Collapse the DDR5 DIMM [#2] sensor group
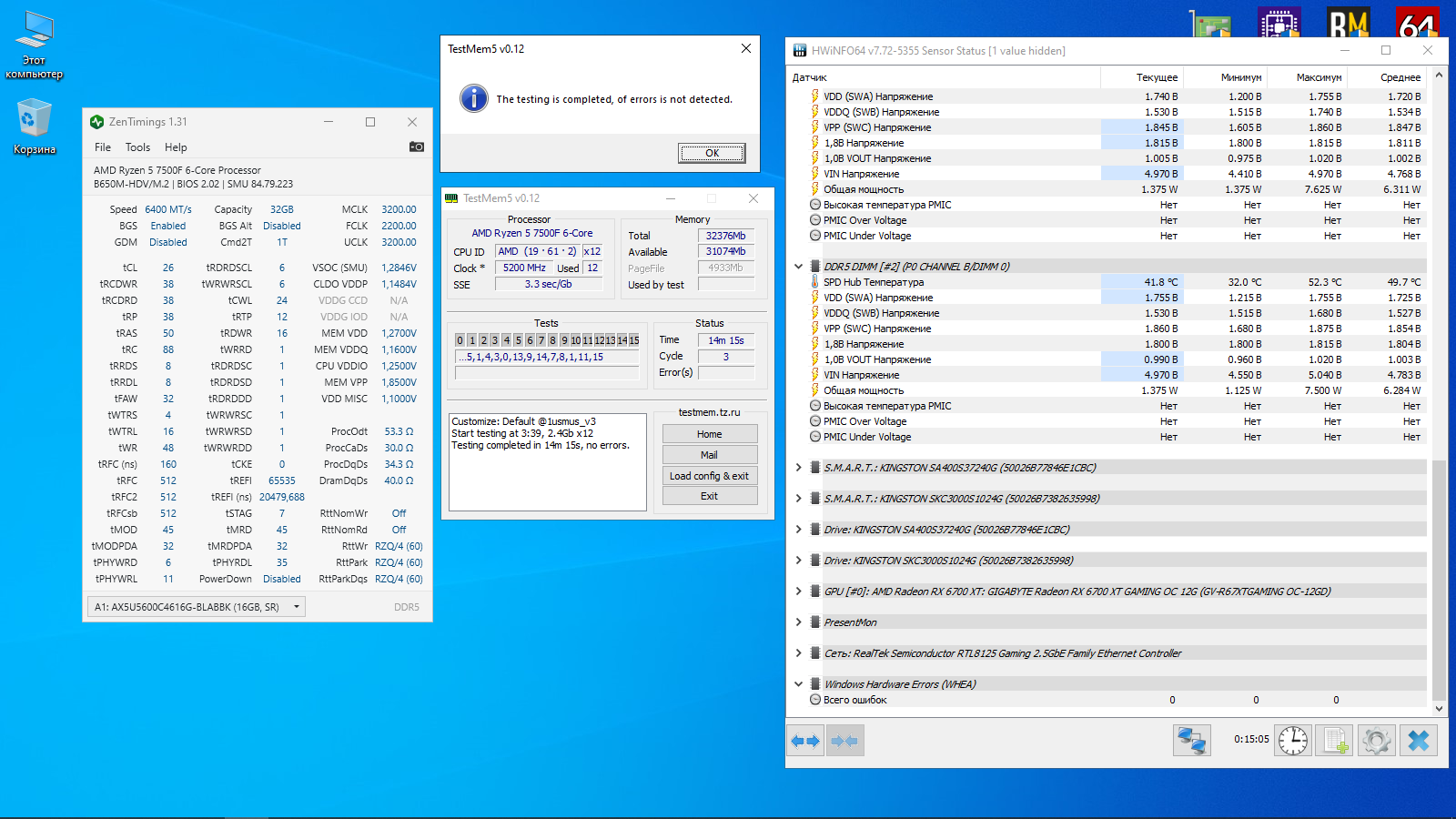 (x=799, y=267)
